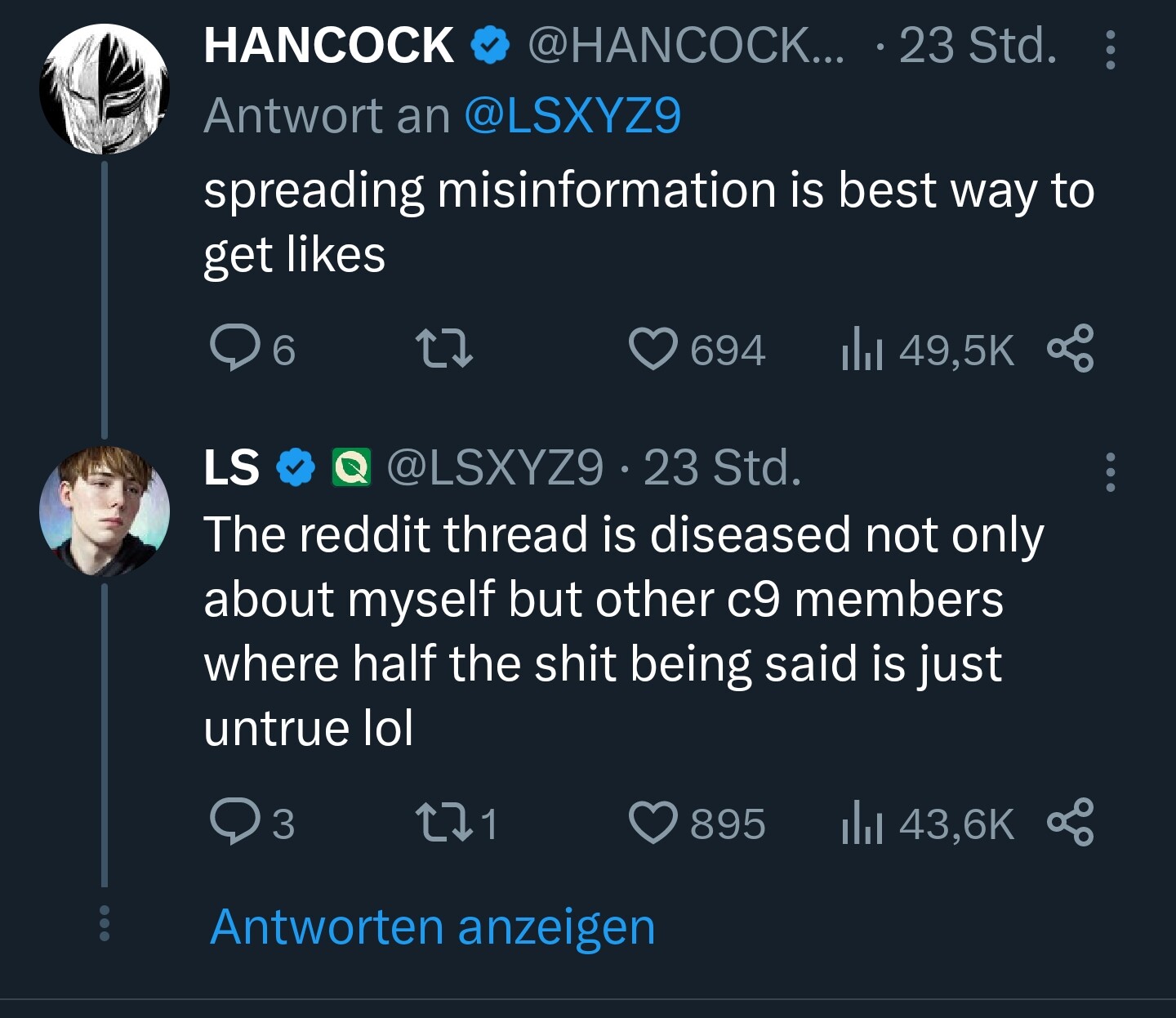Click HANCOCK's blue verified badge

490,46
